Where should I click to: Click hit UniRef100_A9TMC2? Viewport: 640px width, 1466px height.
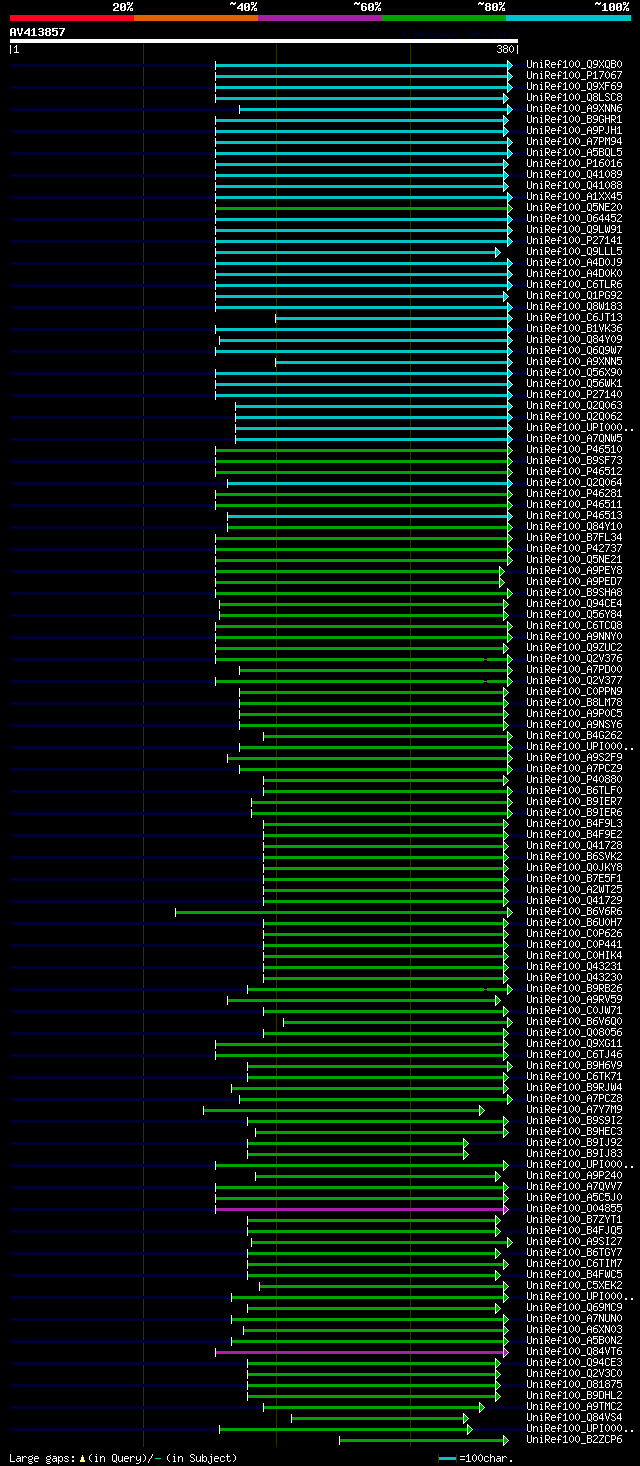pyautogui.click(x=574, y=1406)
